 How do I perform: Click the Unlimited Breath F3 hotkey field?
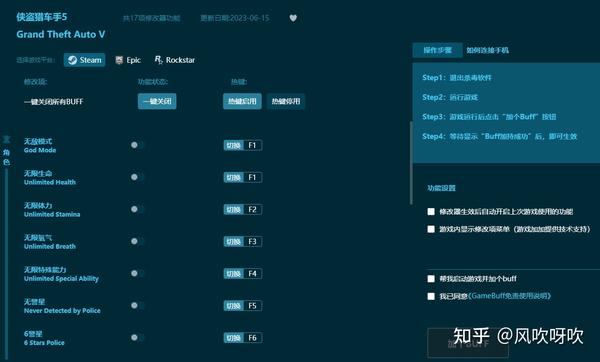click(243, 242)
